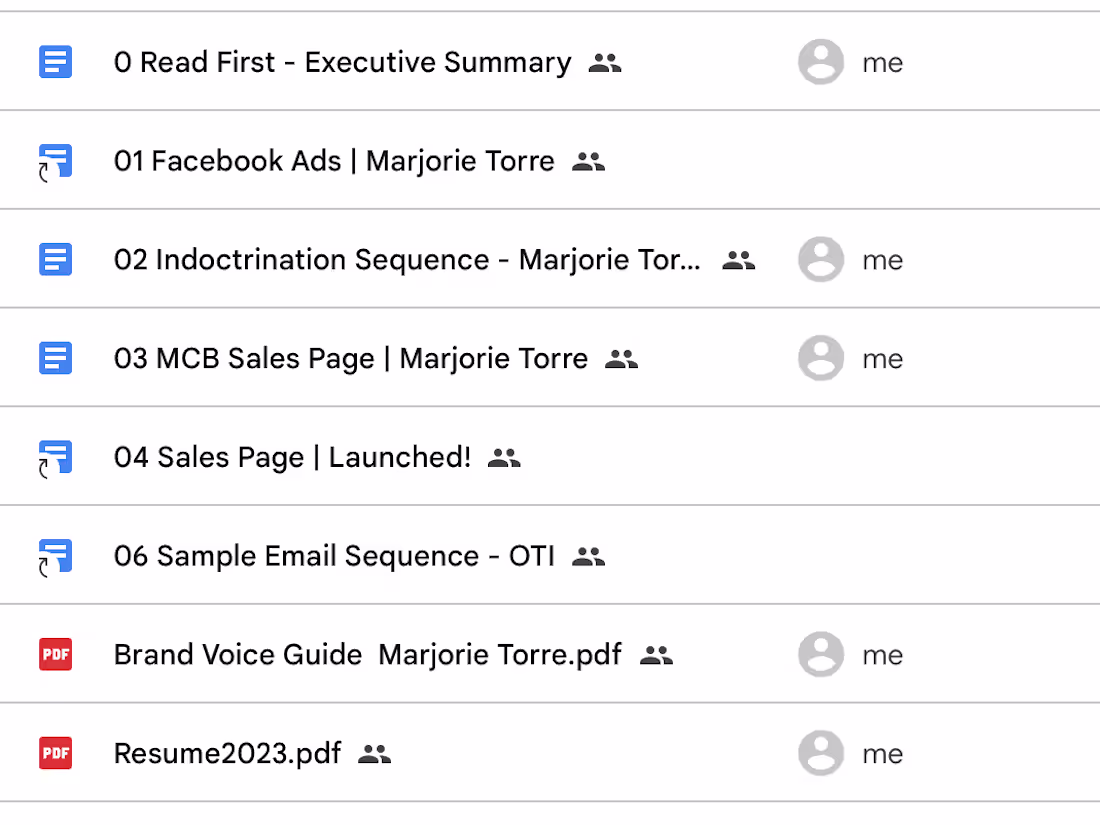Image resolution: width=1100 pixels, height=825 pixels.
Task: Click shortcut icon beside 04 Sales Page Launched
Action: coord(56,458)
